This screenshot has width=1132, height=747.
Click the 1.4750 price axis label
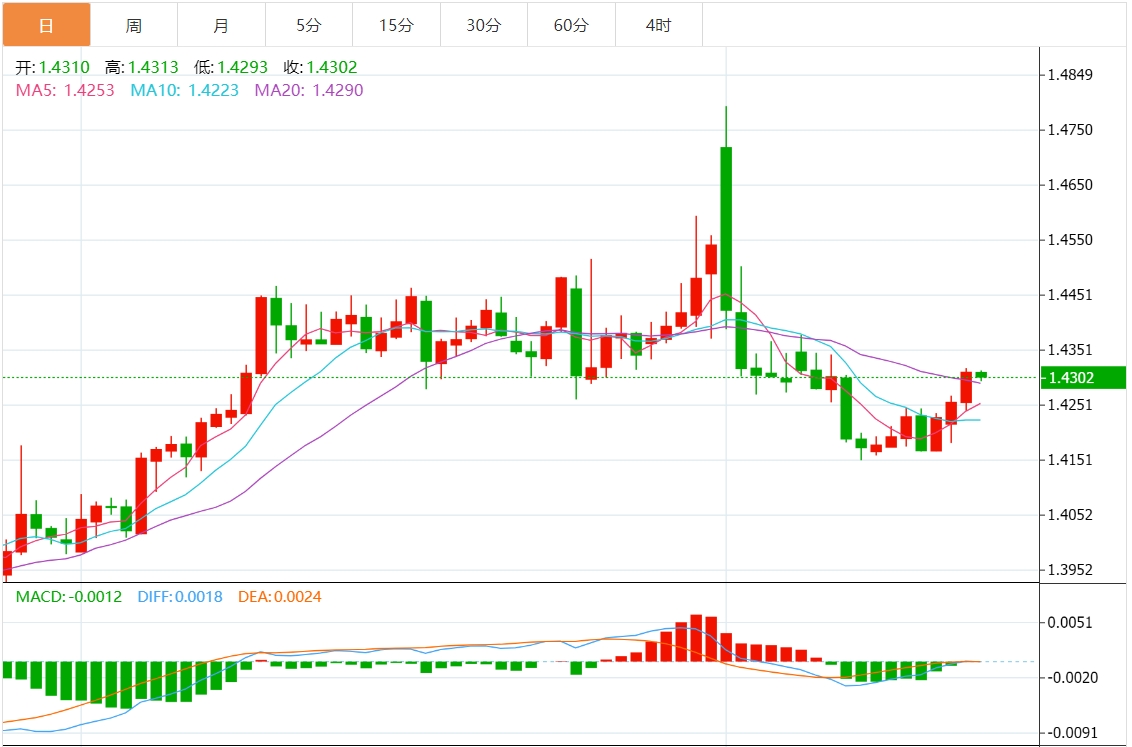(1071, 130)
